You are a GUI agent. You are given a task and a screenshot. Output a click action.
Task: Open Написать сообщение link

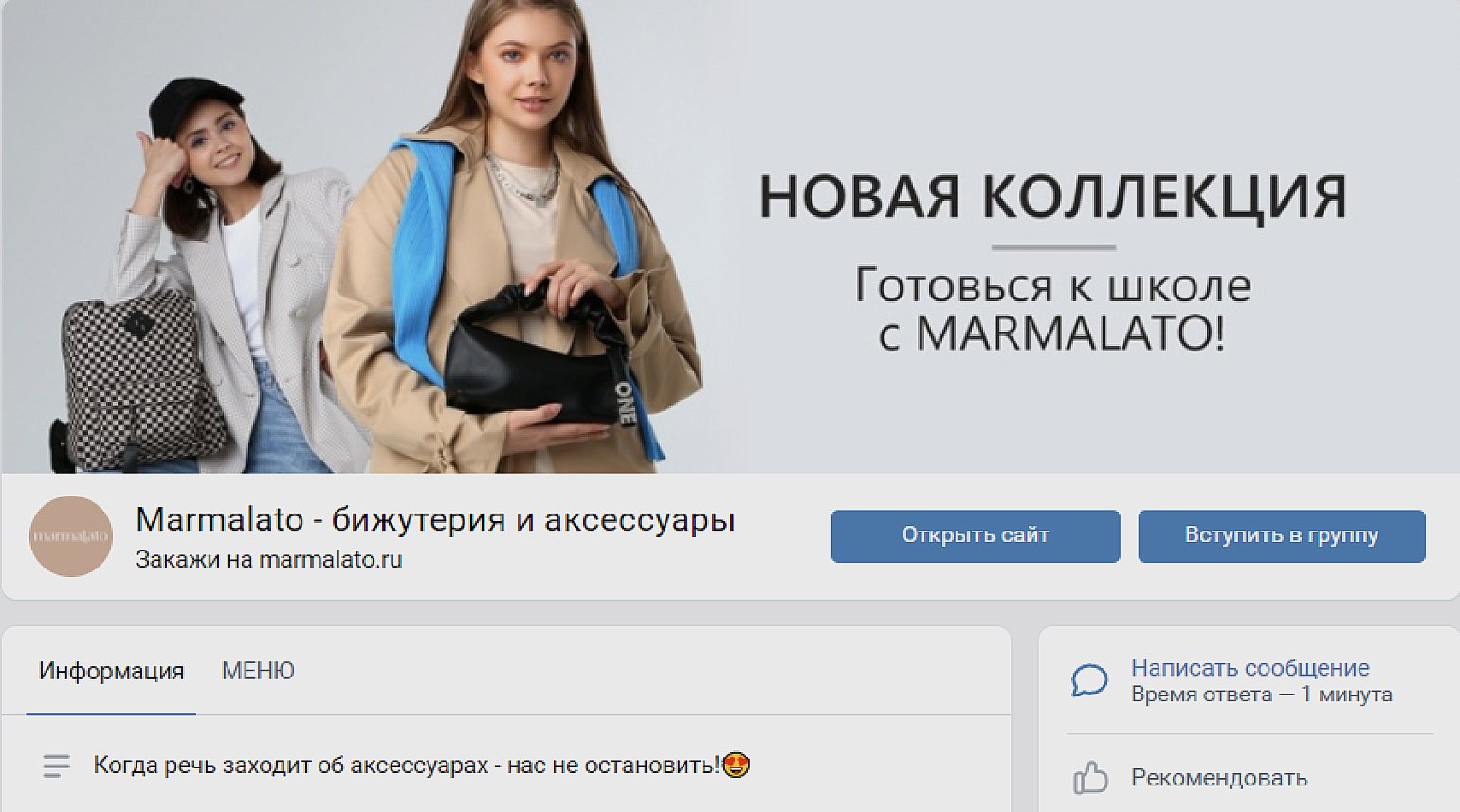coord(1250,667)
